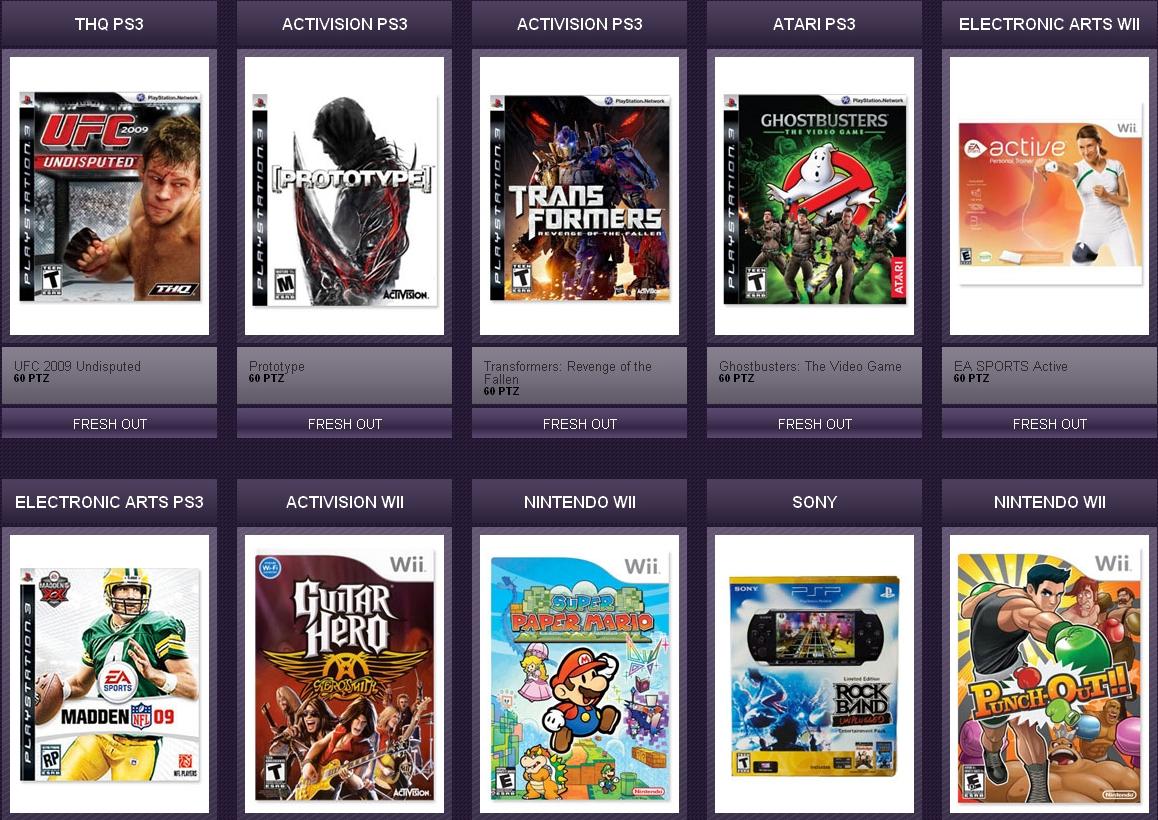
Task: Click FRESH OUT button under EA SPORTS Active
Action: tap(1049, 424)
